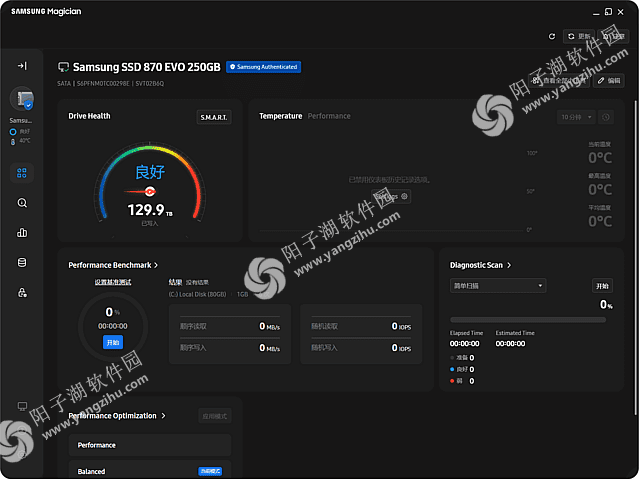The image size is (640, 480).
Task: Click the button right of 更新
Action: pos(613,36)
